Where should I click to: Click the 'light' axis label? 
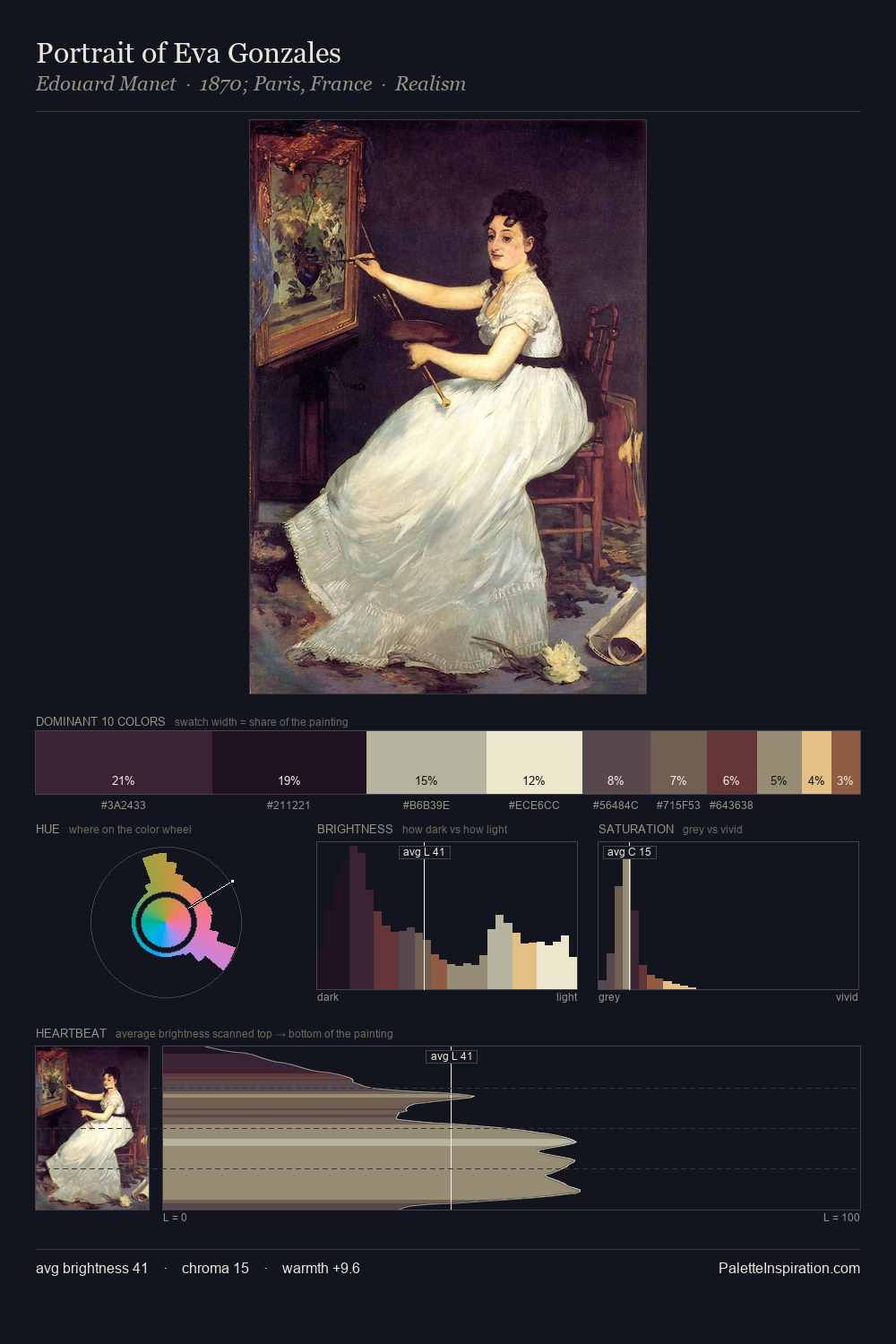pyautogui.click(x=566, y=997)
